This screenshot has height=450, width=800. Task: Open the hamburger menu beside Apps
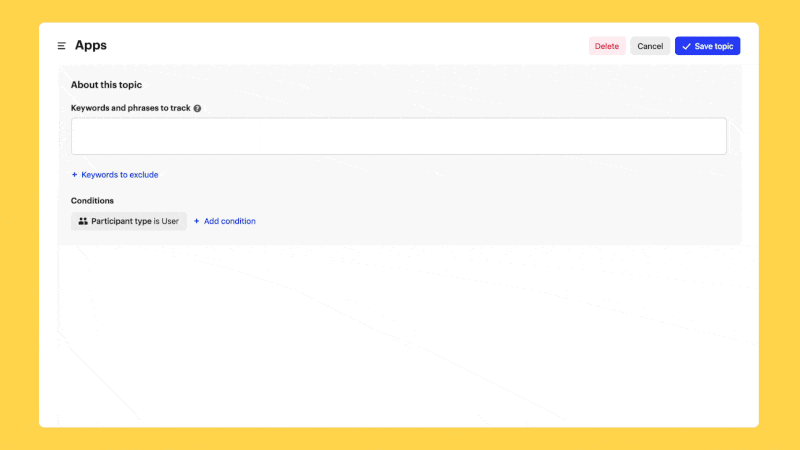pos(62,46)
